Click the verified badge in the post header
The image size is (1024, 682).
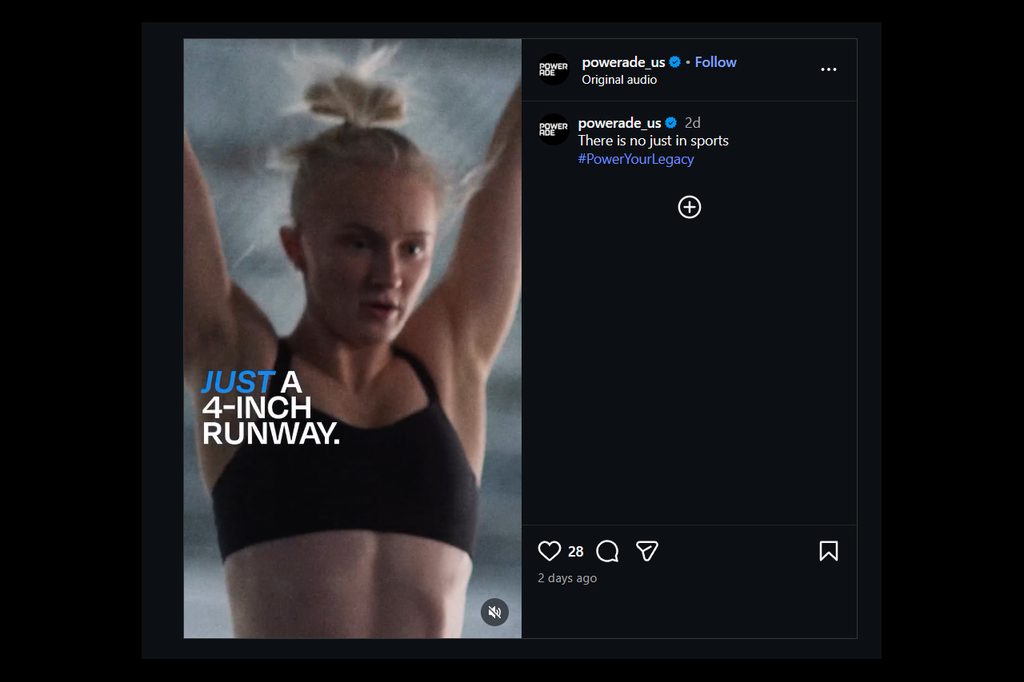pos(675,62)
